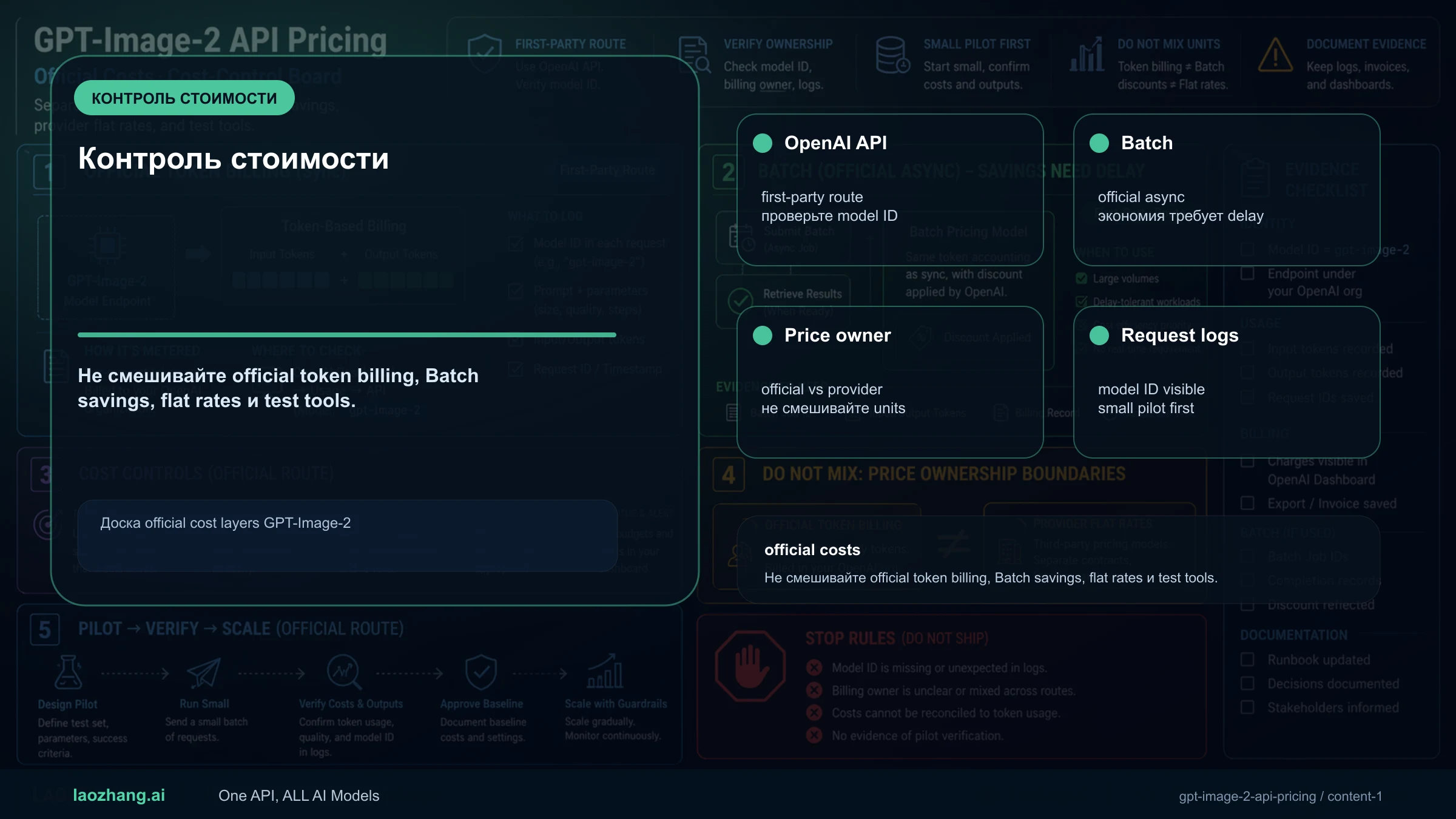
Task: Click the green dot on the Request logs card
Action: [1099, 335]
